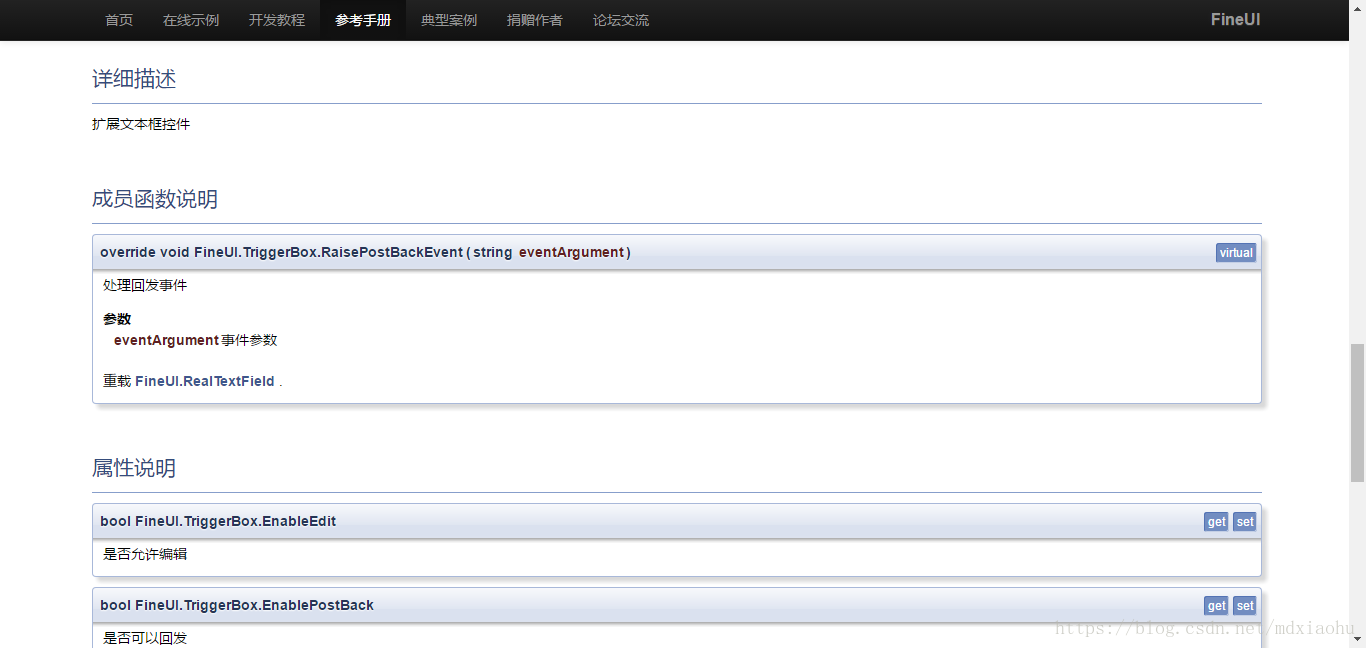Click the text 是否允许编辑
1366x648 pixels.
[145, 553]
